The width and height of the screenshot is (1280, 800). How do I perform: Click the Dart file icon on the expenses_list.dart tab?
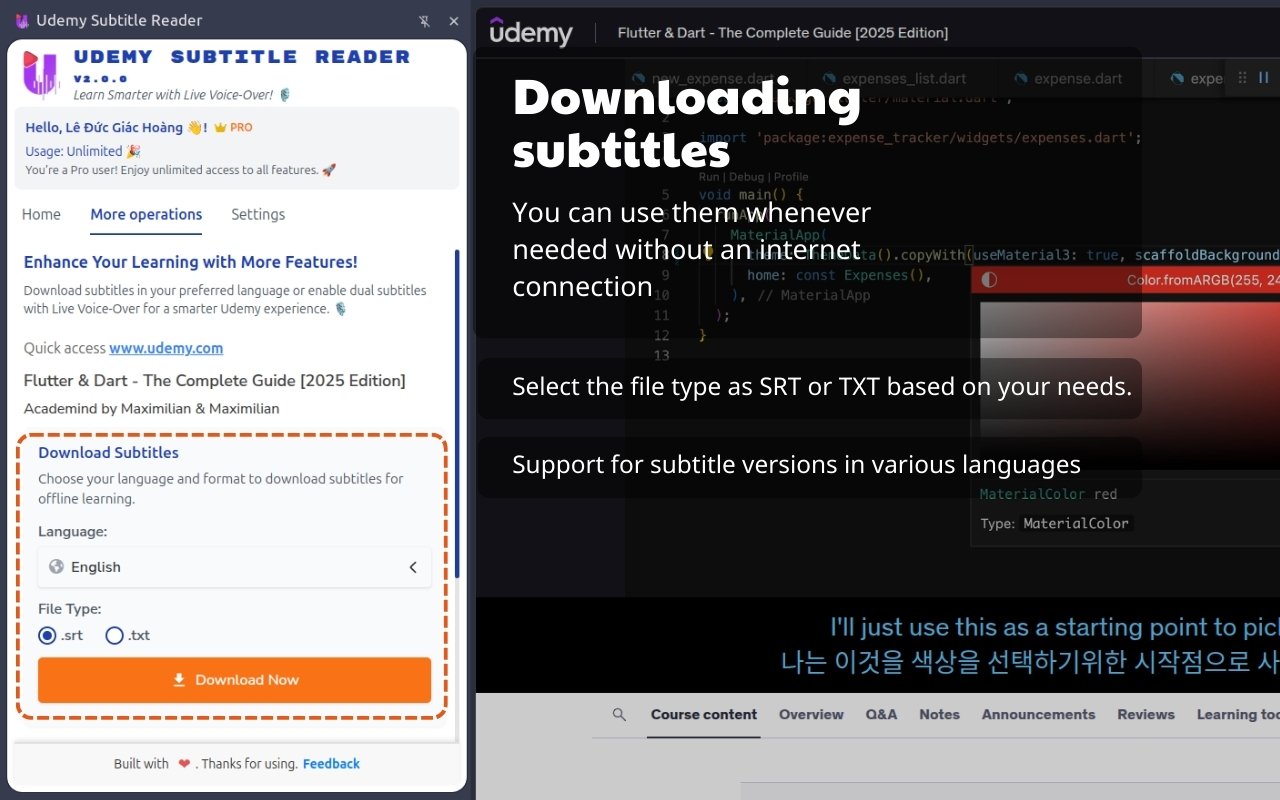click(x=829, y=78)
